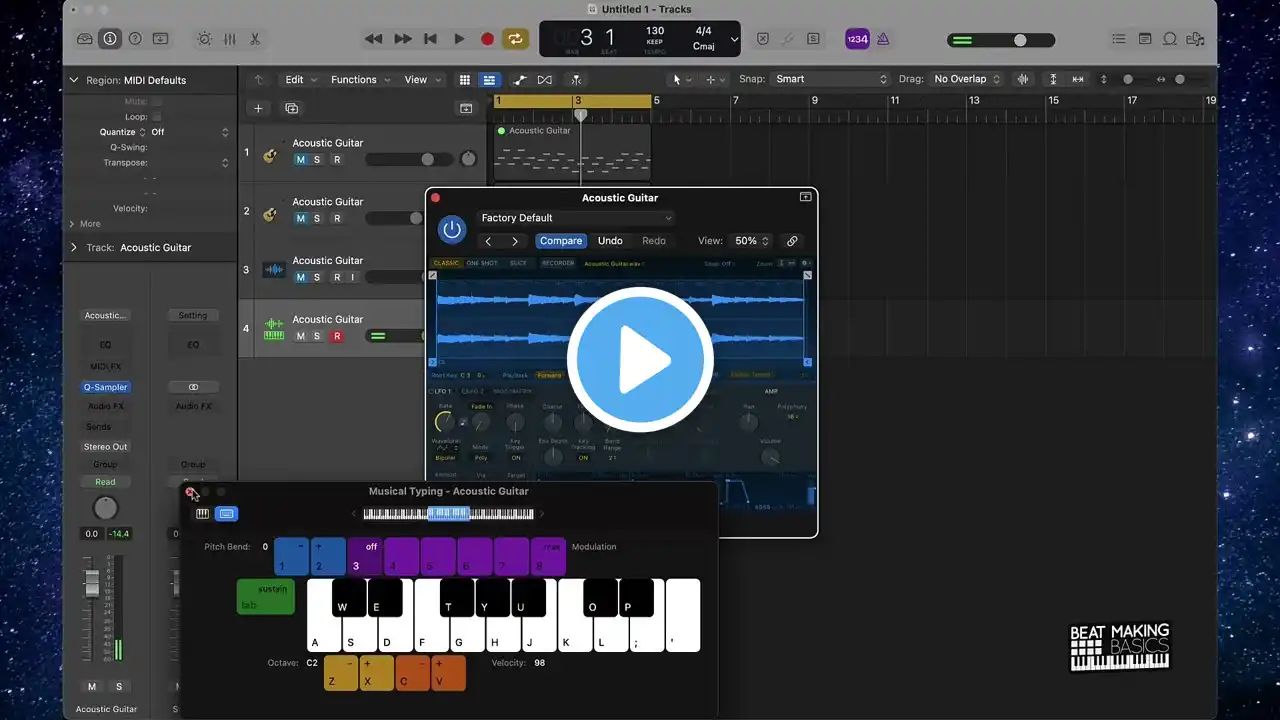This screenshot has width=1280, height=720.
Task: Go to beginning of the project
Action: [430, 39]
